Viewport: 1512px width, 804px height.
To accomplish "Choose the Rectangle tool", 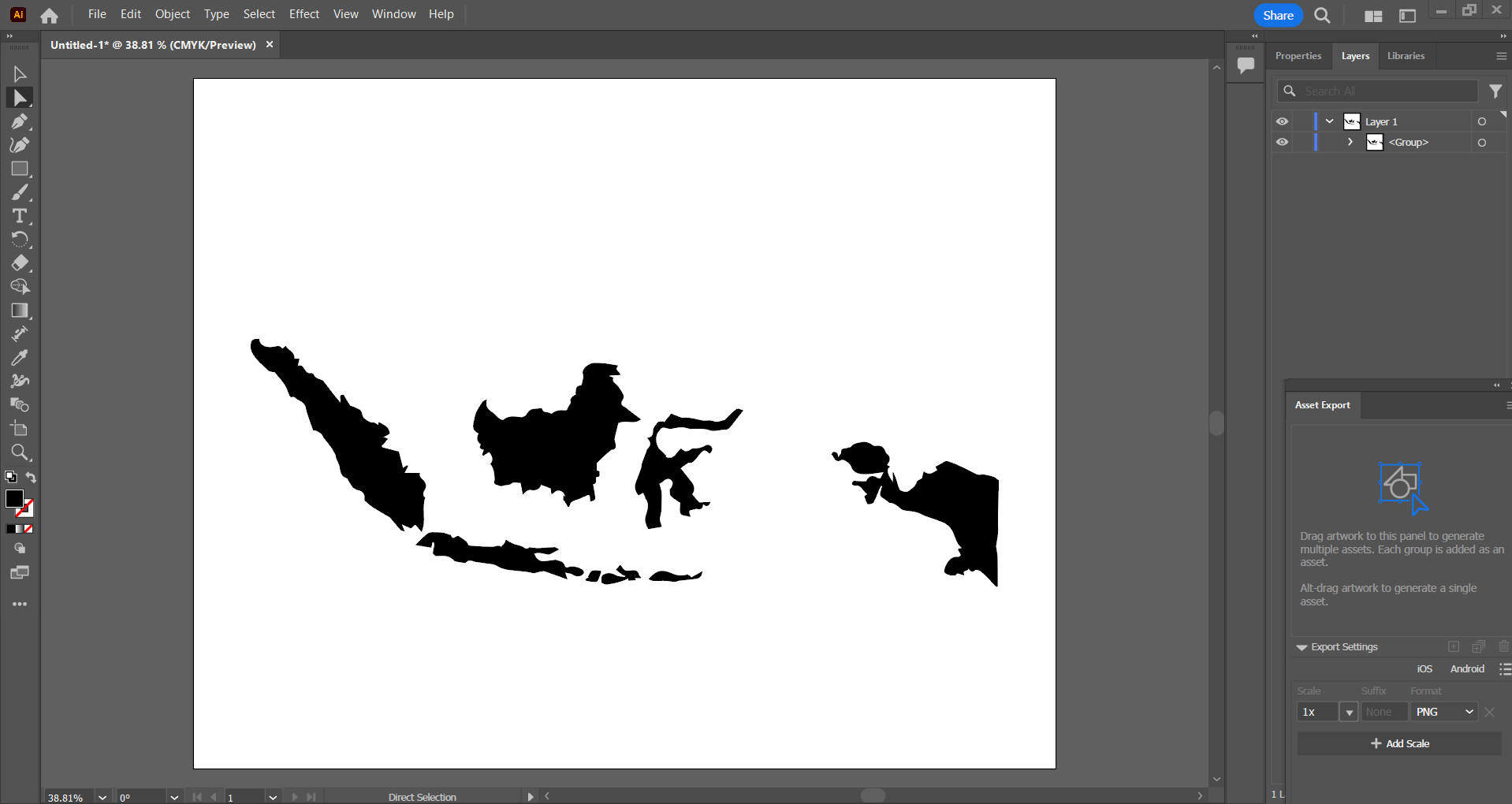I will [20, 169].
